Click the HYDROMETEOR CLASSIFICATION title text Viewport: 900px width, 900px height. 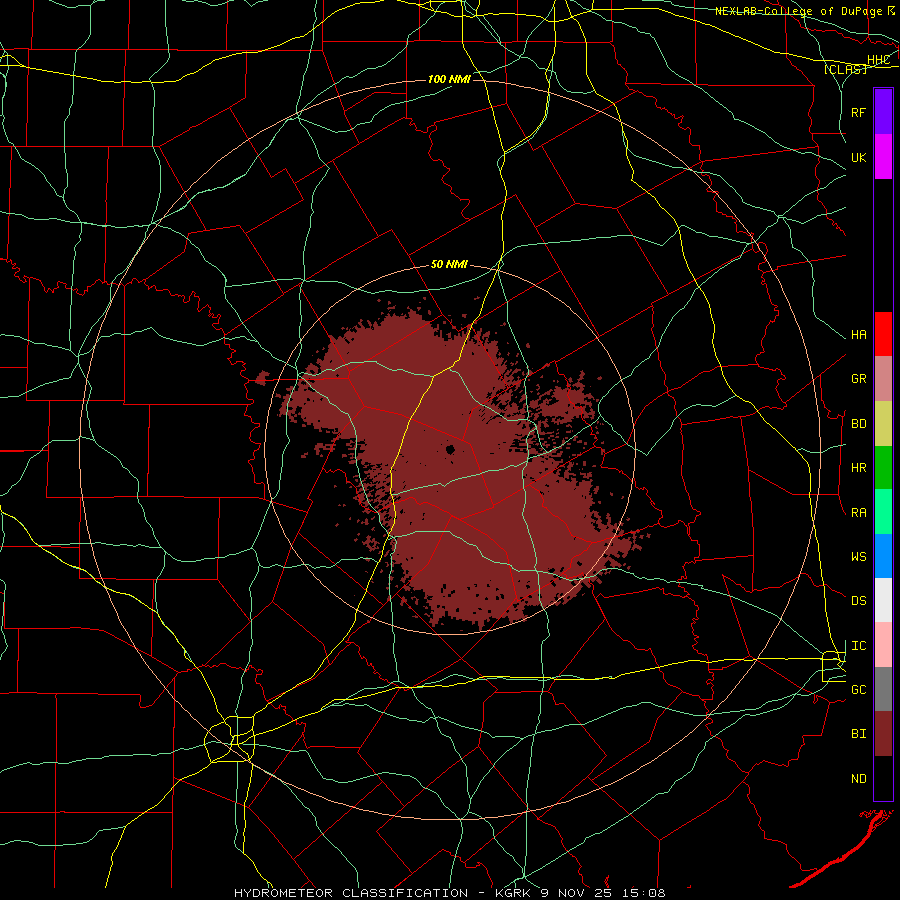pyautogui.click(x=351, y=893)
